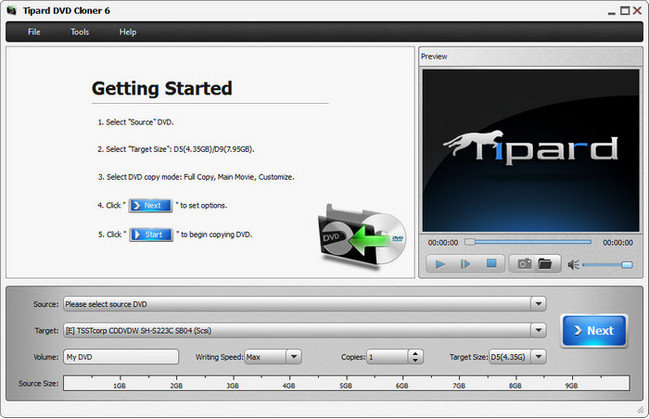This screenshot has width=649, height=419.
Task: Click the Next Frame step button
Action: coord(464,264)
